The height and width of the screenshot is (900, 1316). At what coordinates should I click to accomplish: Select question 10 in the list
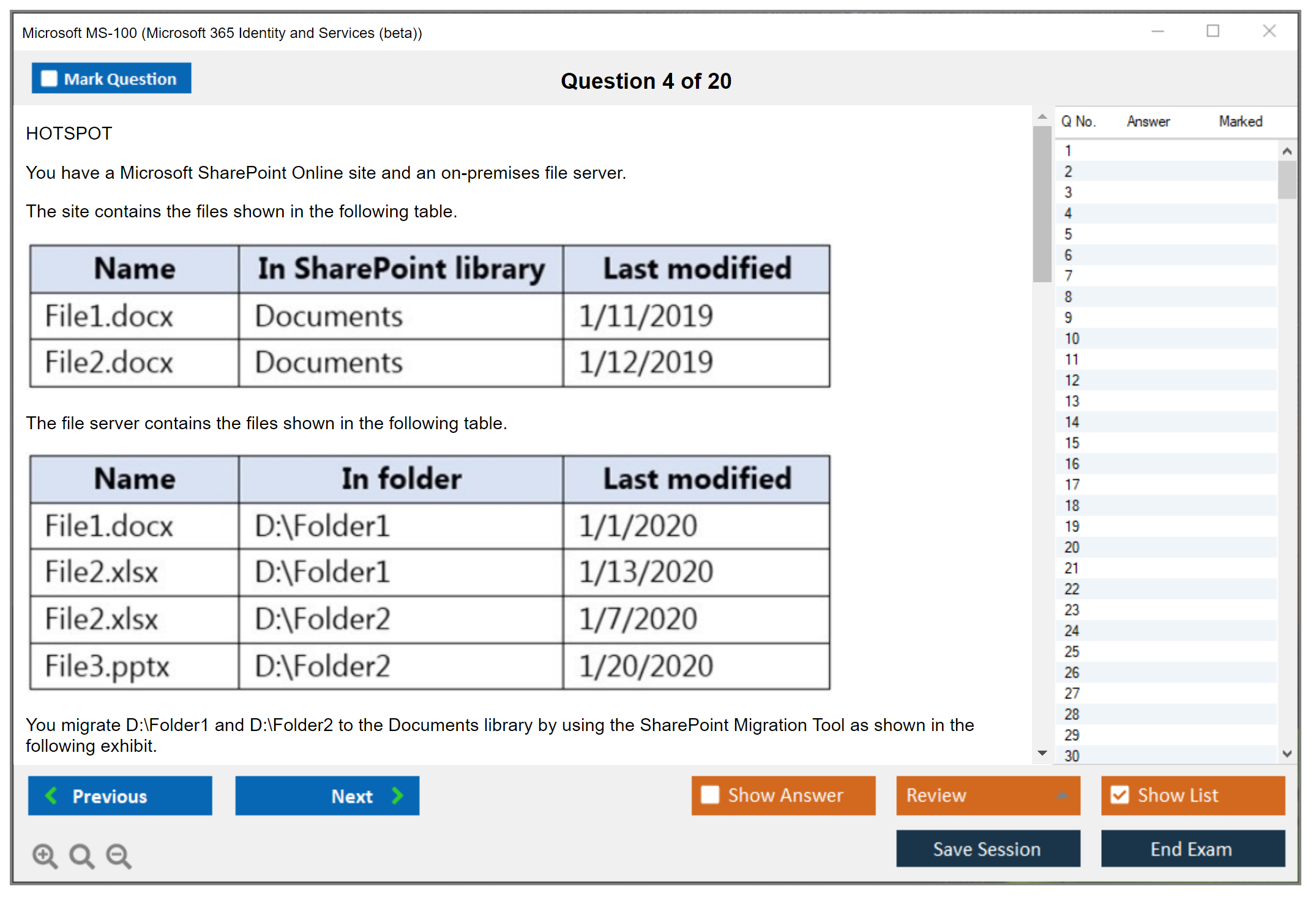coord(1072,339)
